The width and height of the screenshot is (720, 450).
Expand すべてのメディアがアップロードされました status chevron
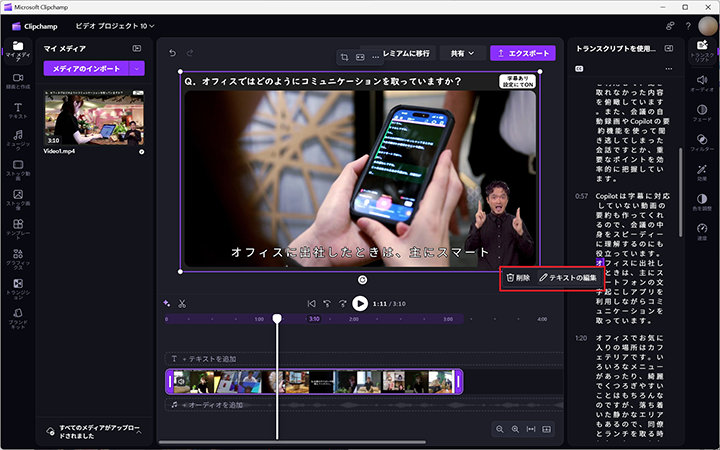[x=139, y=432]
